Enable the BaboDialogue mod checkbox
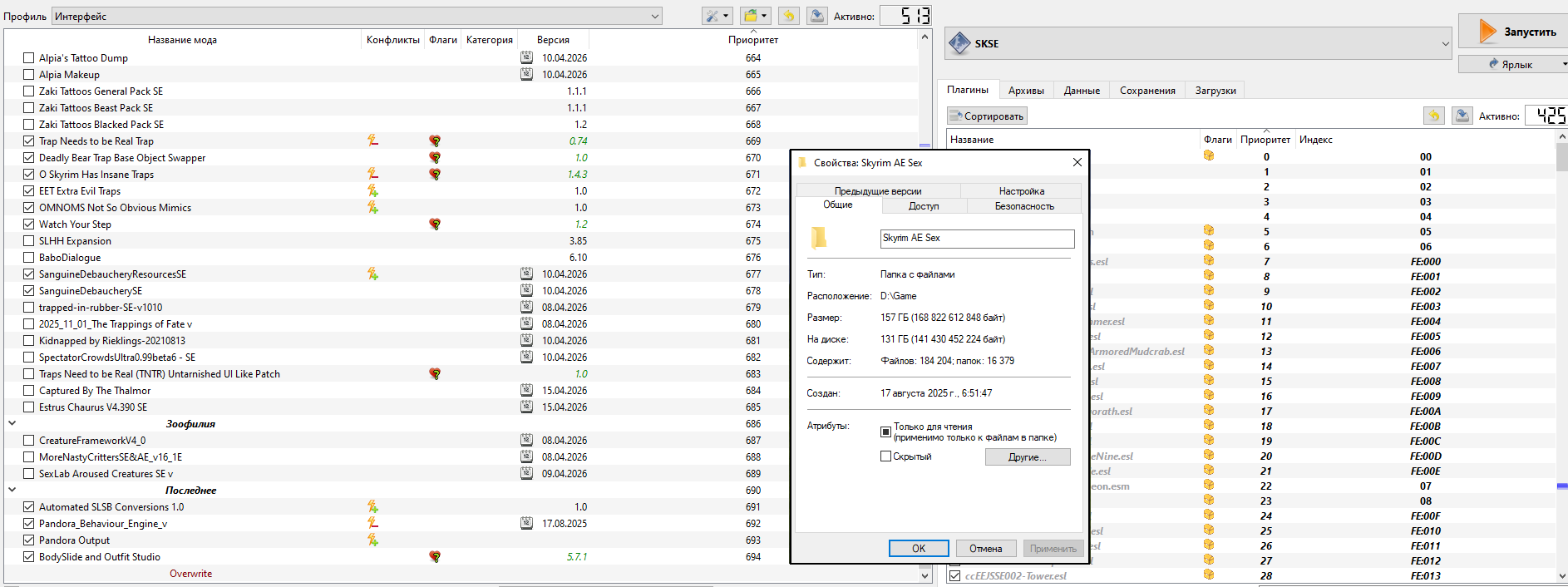Screen dimensions: 1568x587 [29, 257]
